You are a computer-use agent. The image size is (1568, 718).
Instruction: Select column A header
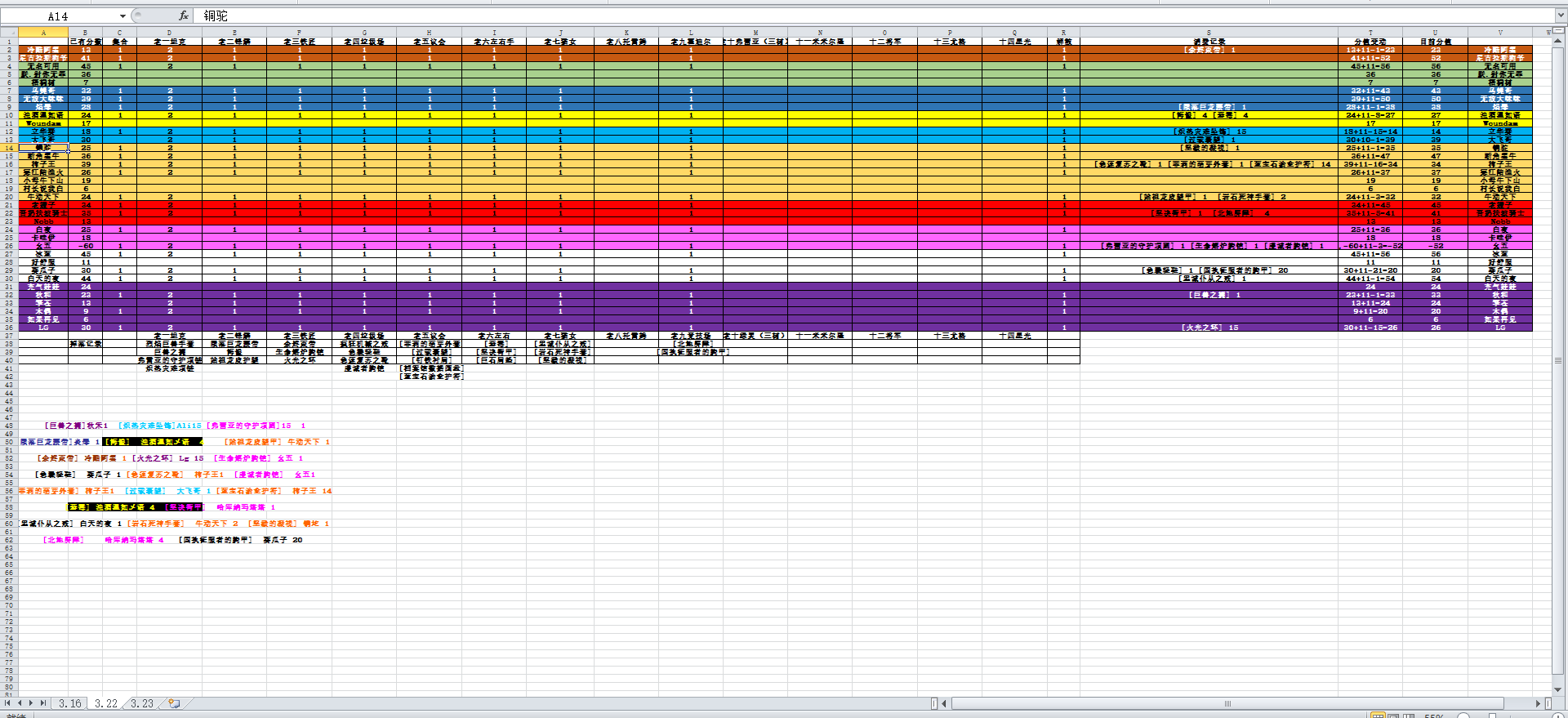43,33
